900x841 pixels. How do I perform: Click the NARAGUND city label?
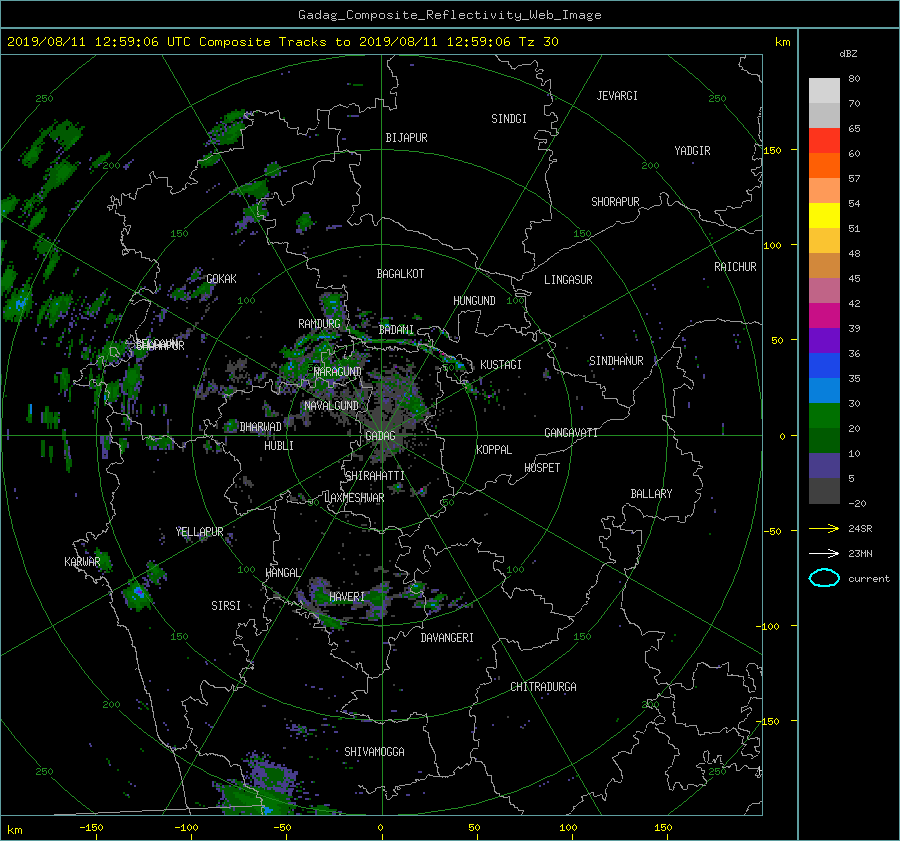(338, 372)
